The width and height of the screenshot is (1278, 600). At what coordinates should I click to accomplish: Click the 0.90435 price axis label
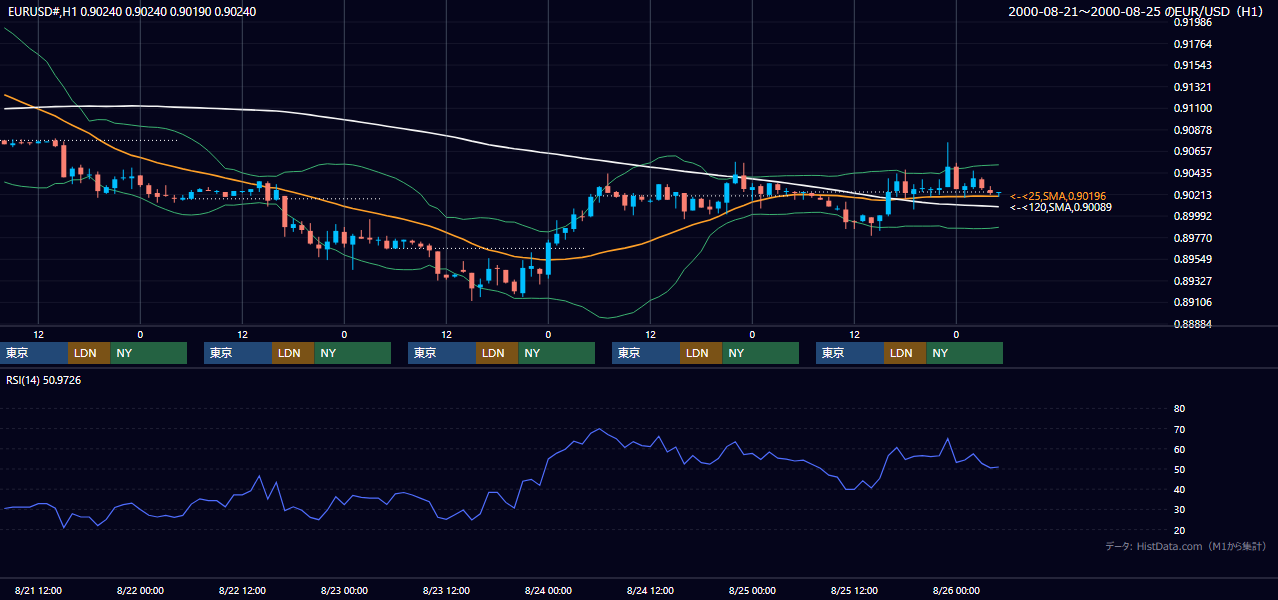pos(1193,173)
